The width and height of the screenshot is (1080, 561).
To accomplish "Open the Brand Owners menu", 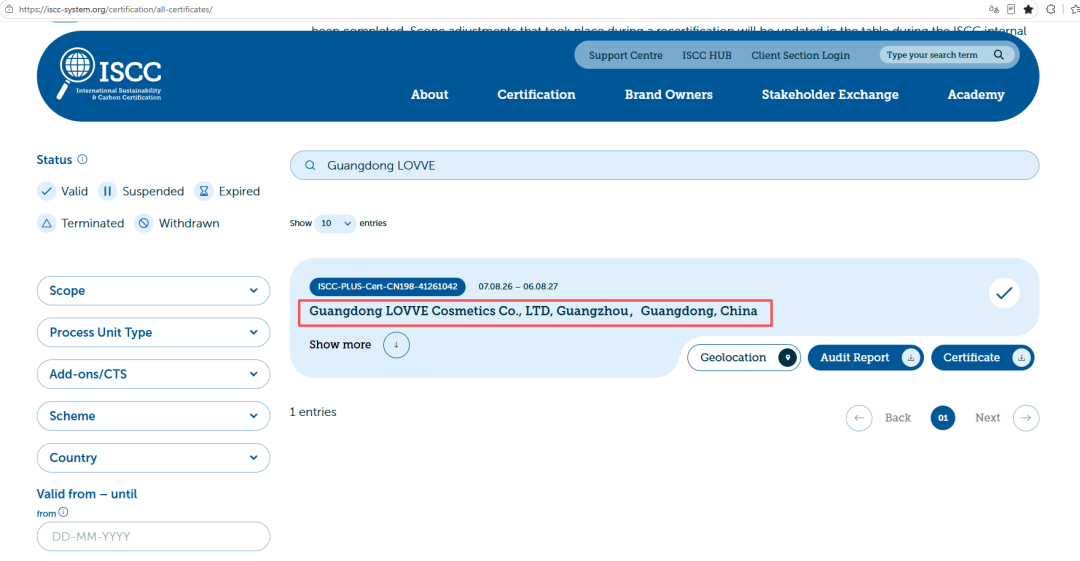I will click(x=669, y=94).
